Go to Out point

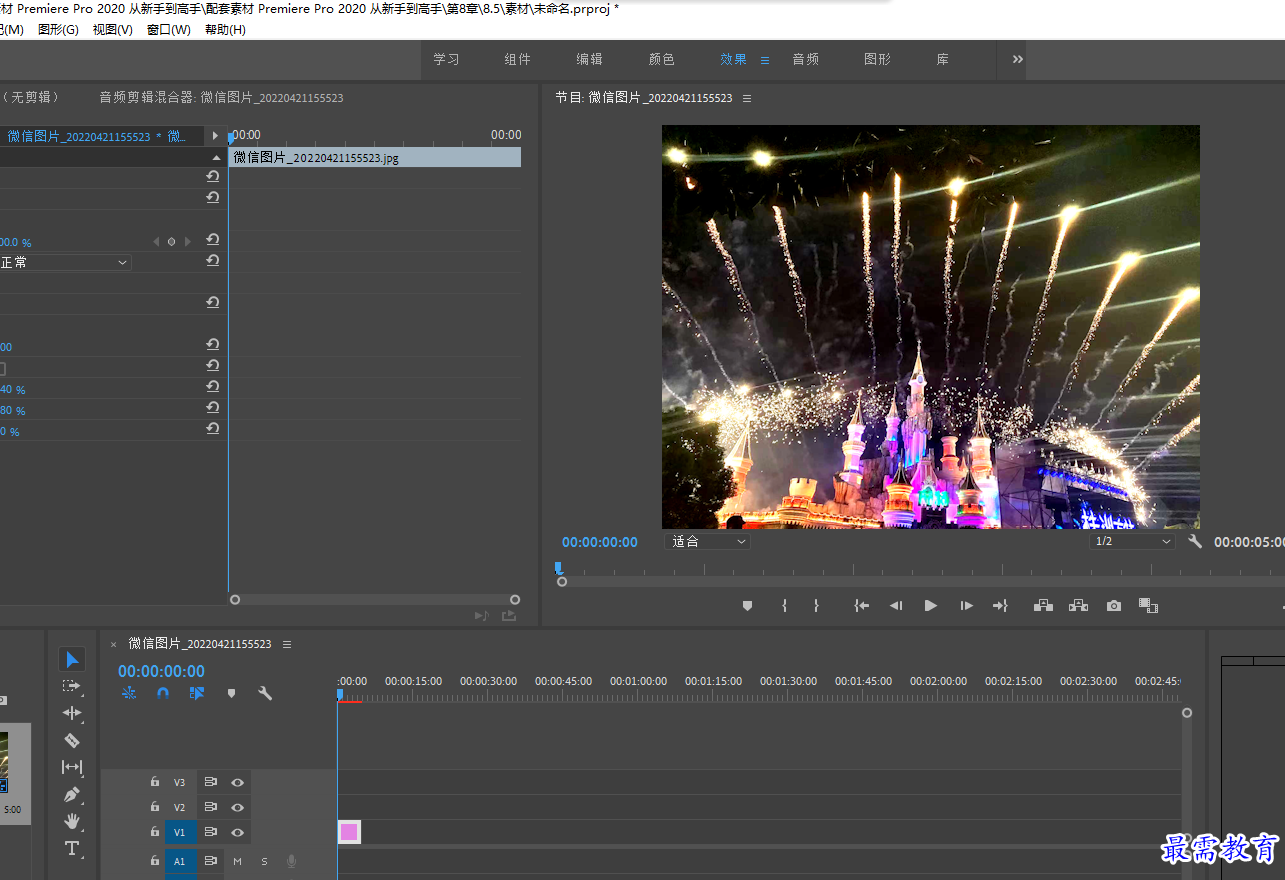pyautogui.click(x=1000, y=605)
